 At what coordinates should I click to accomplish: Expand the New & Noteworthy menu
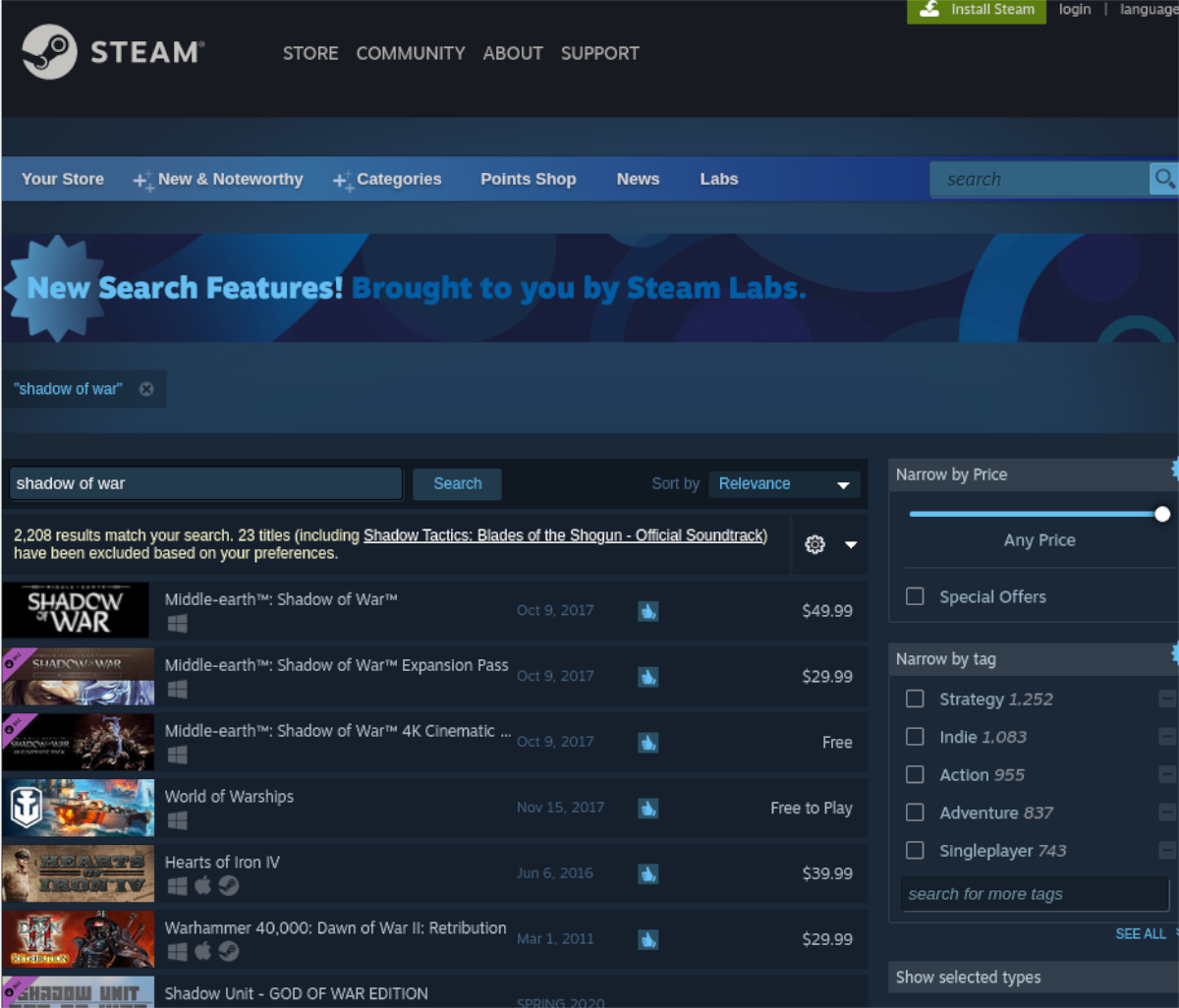(218, 179)
